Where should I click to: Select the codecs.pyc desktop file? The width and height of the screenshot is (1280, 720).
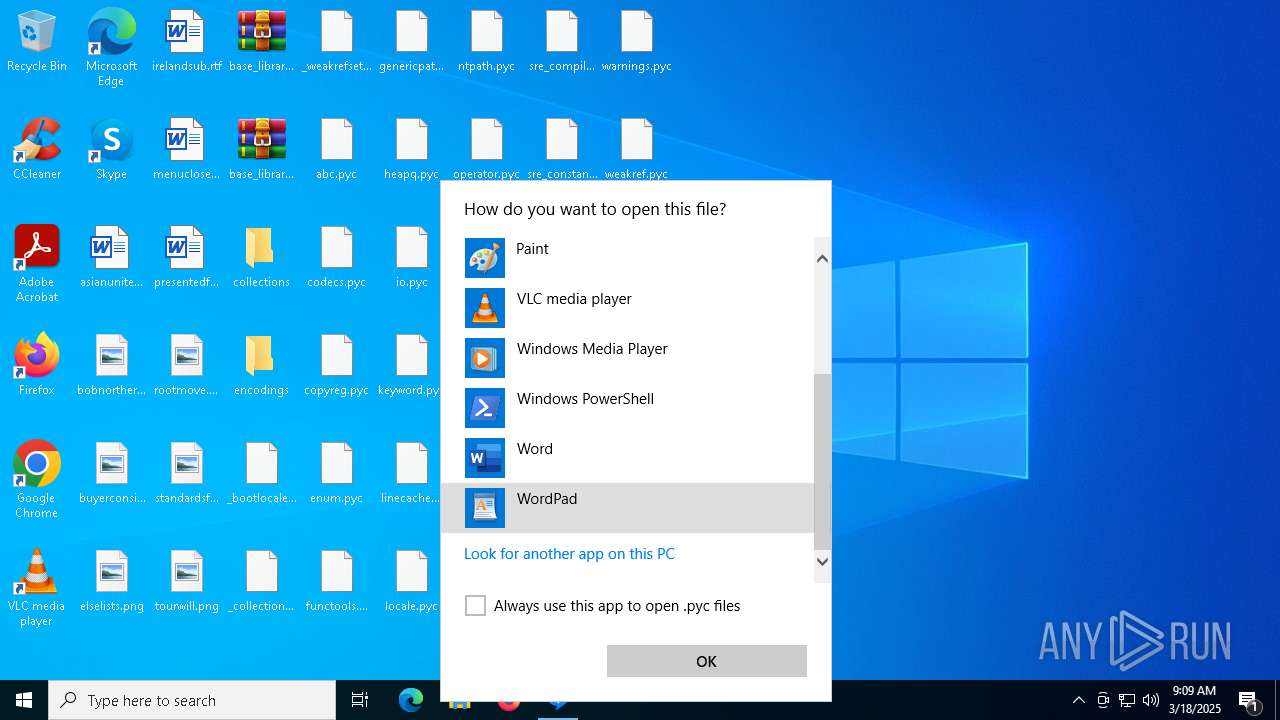pyautogui.click(x=337, y=258)
